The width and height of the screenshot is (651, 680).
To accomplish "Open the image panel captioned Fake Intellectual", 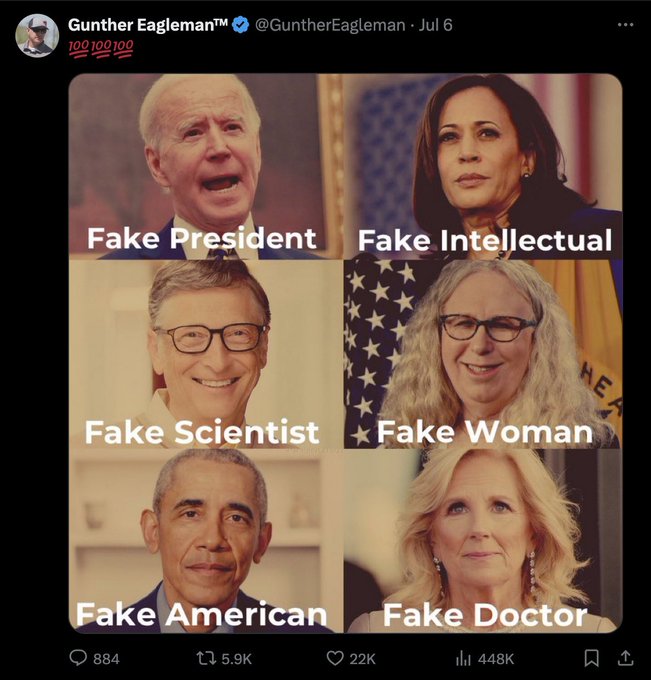I will coord(484,165).
